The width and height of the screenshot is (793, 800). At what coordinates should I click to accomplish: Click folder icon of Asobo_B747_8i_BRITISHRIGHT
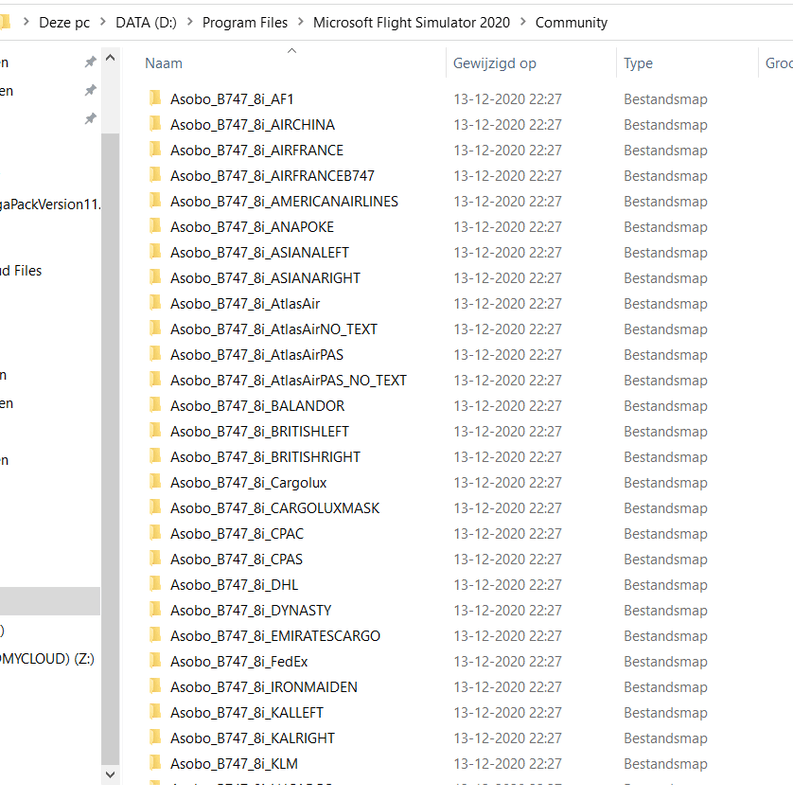click(x=155, y=456)
